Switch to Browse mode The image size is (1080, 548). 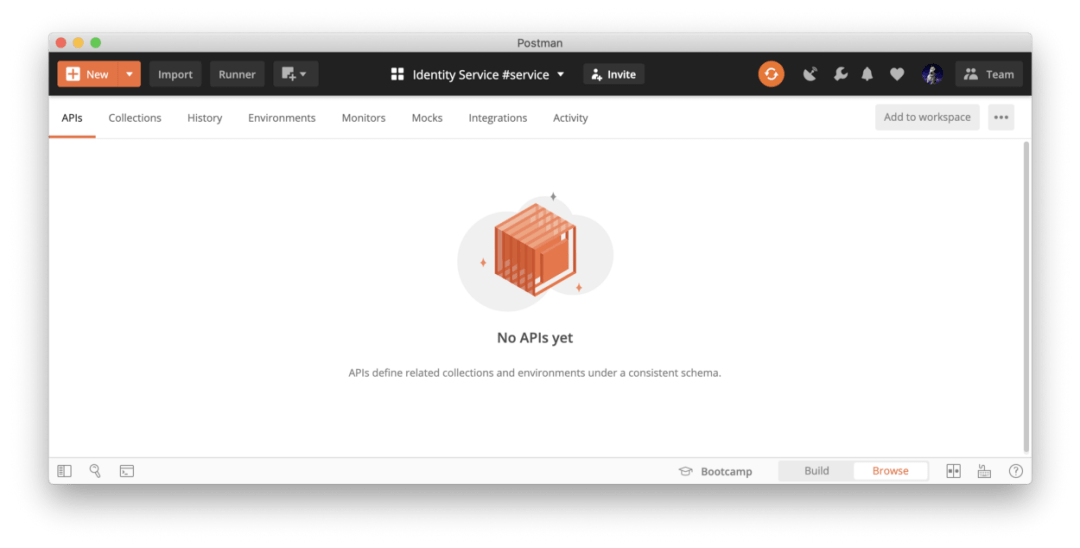890,471
